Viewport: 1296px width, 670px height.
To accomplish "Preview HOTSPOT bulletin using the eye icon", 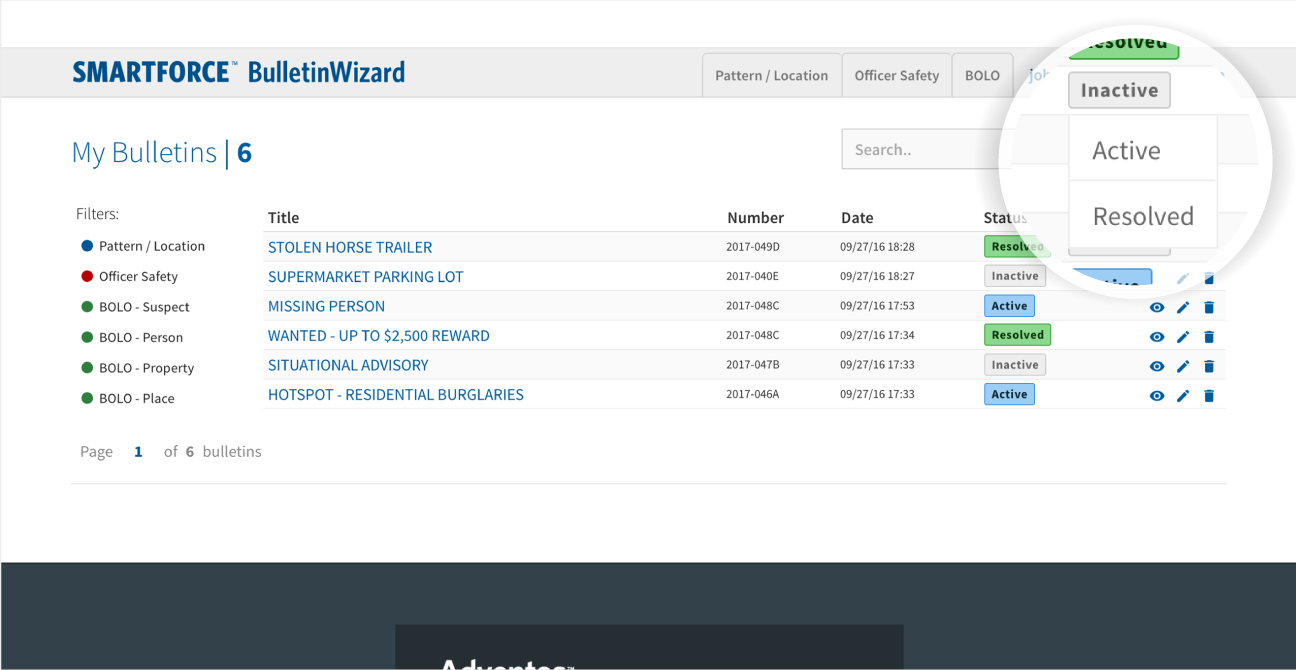I will (x=1157, y=396).
